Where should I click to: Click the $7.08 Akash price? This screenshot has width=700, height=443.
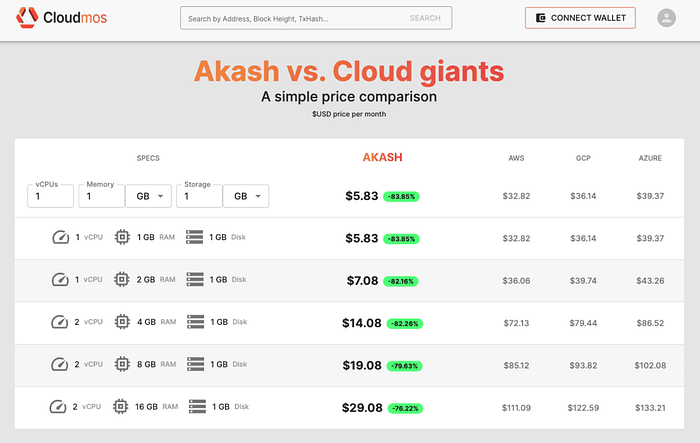(x=362, y=280)
